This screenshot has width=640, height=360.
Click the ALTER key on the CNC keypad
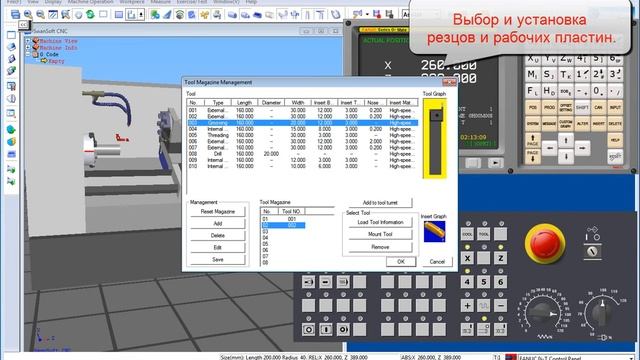click(x=582, y=123)
